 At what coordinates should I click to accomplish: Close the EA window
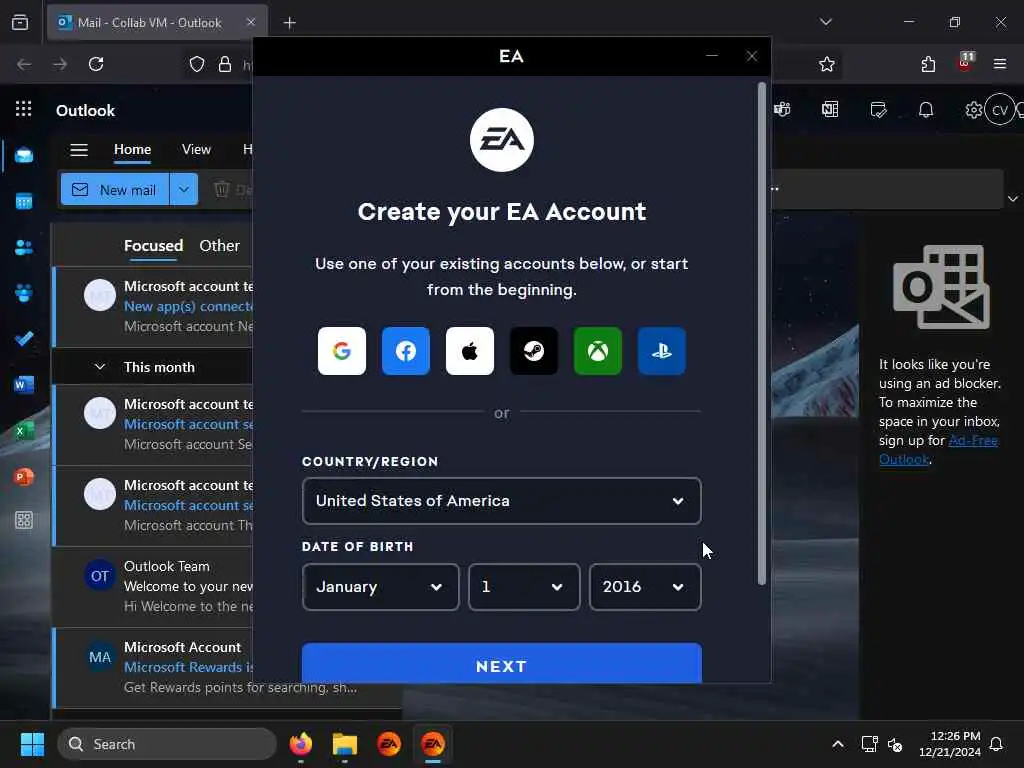752,56
